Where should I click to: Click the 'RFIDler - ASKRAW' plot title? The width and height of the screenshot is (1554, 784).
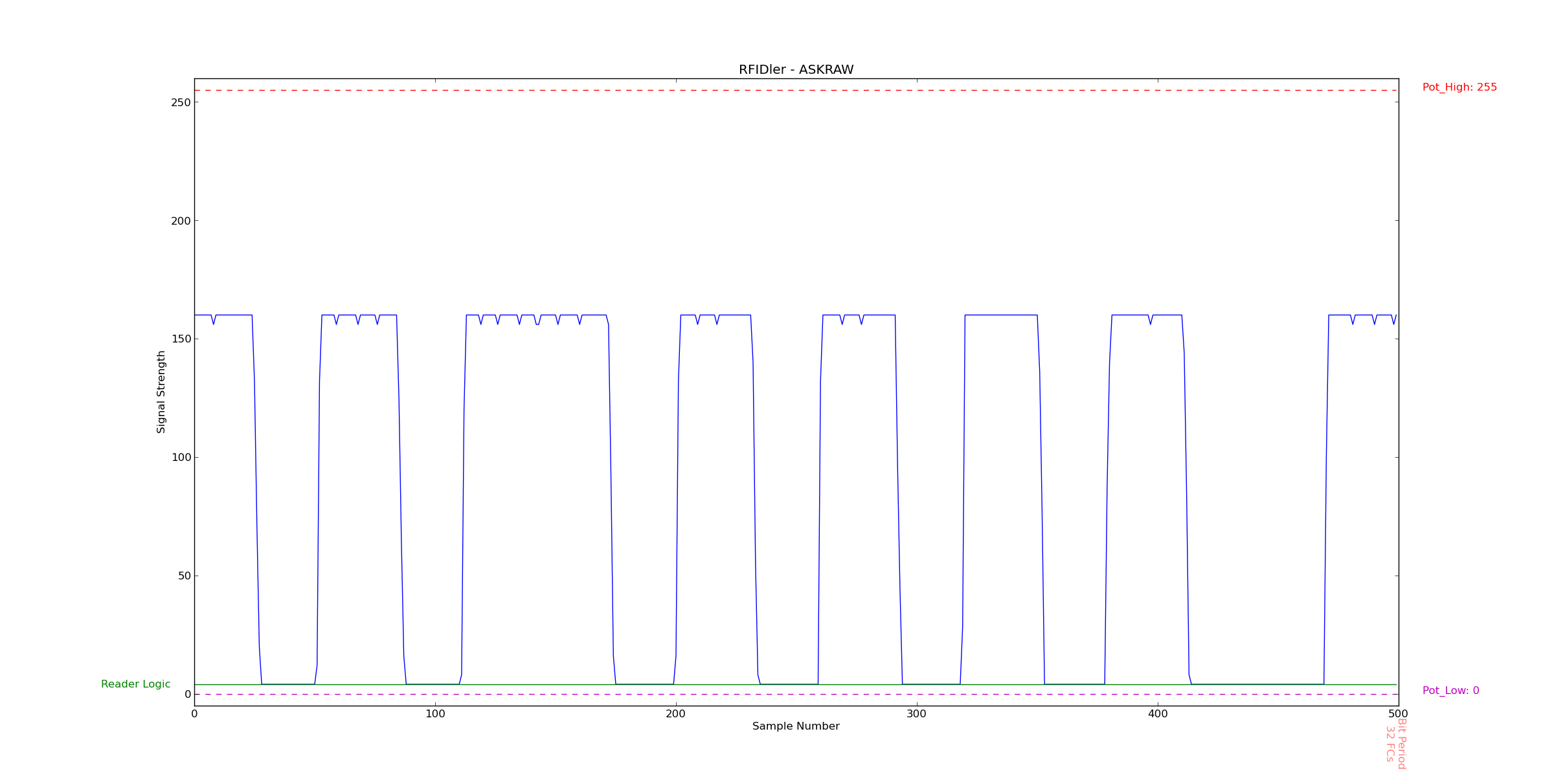796,70
